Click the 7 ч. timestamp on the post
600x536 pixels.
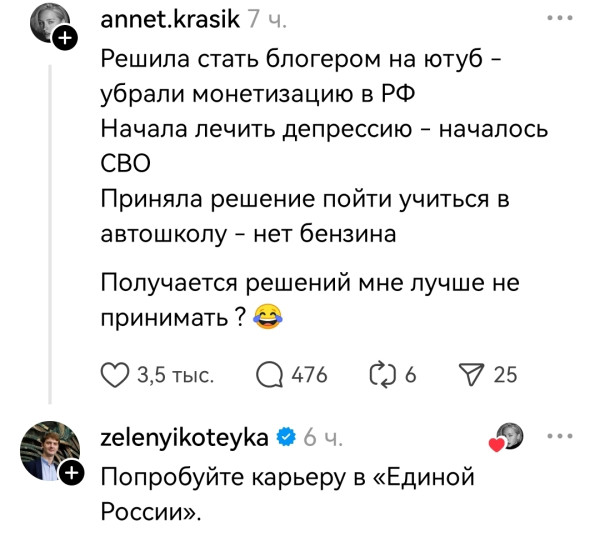tap(267, 18)
